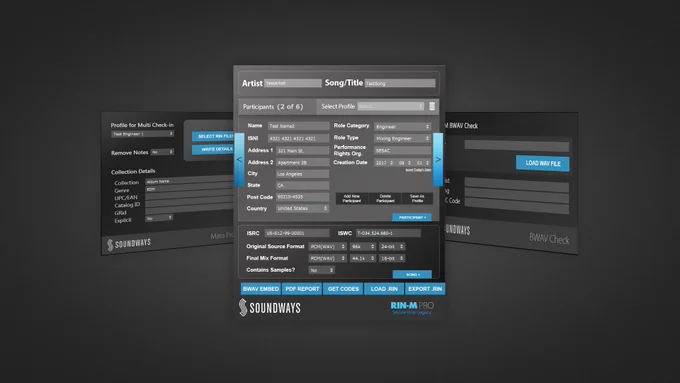Click LOAD WAV FILE in BWAV Check window

click(543, 164)
